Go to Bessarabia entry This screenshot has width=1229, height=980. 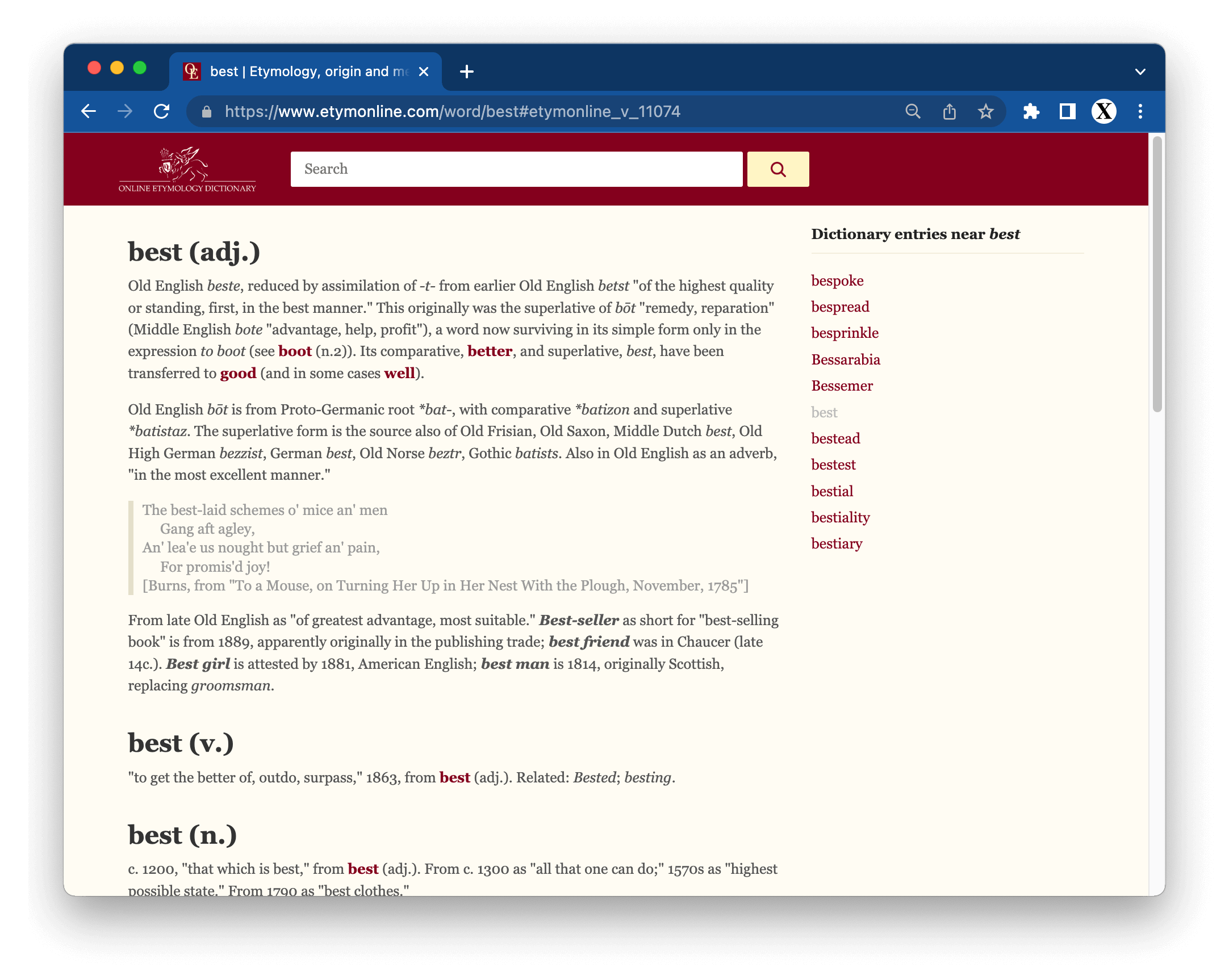coord(846,360)
